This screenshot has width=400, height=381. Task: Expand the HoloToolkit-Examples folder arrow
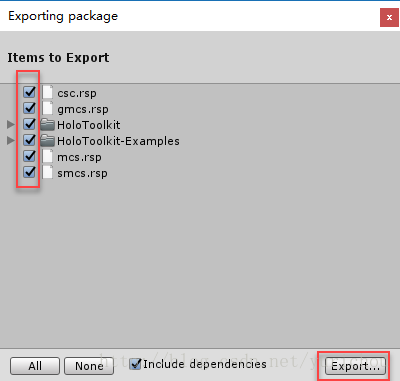11,141
